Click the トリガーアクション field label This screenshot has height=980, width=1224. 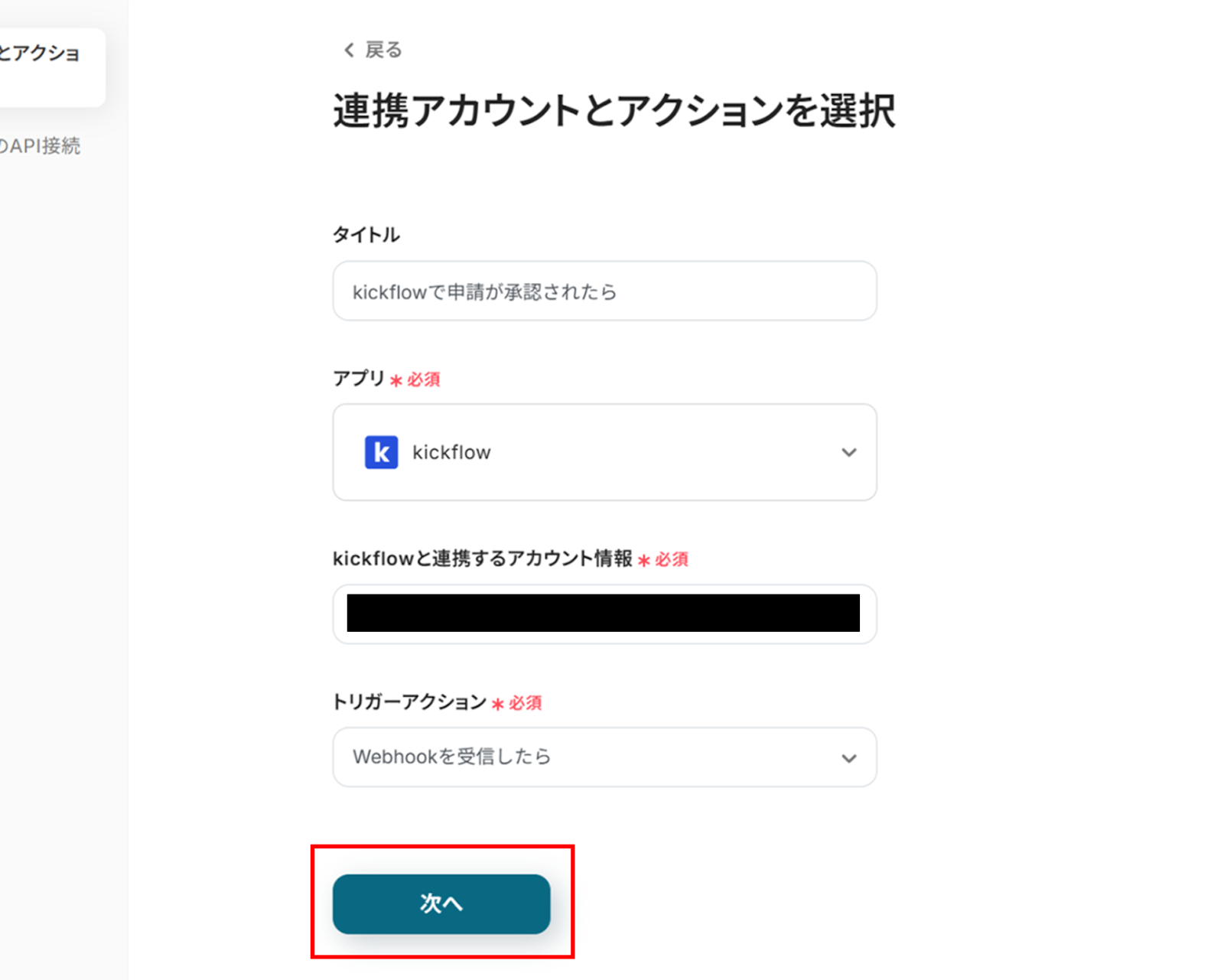point(409,702)
